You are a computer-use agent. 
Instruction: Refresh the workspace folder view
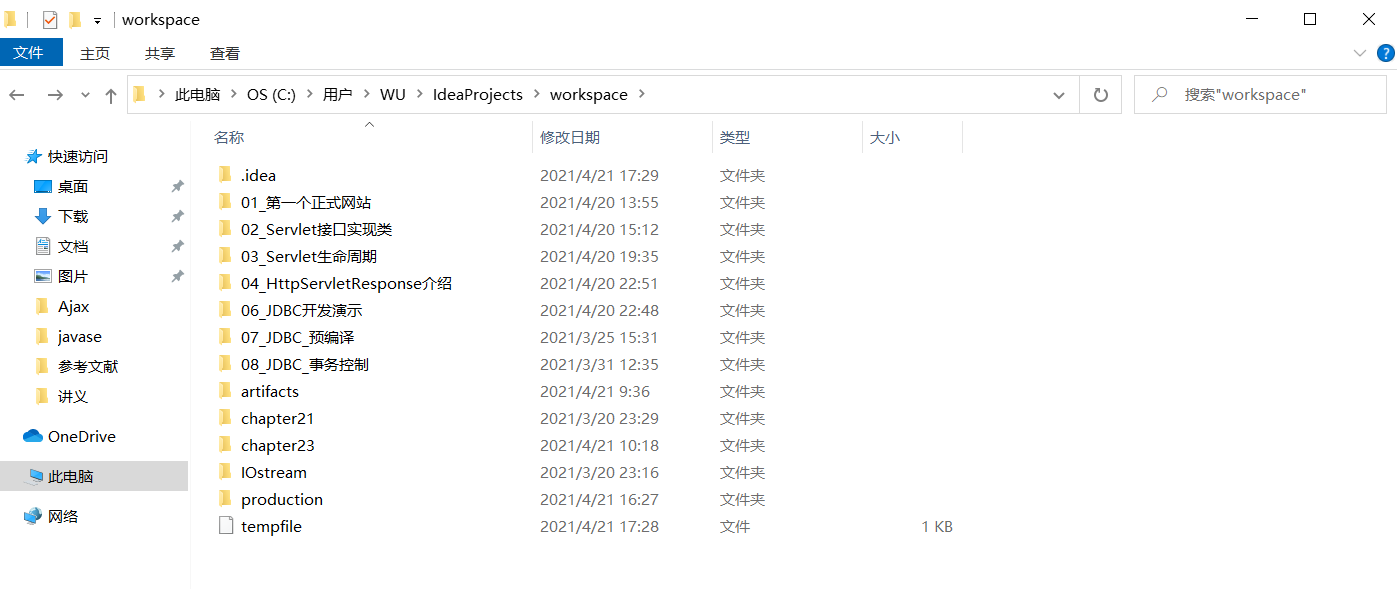pos(1101,95)
